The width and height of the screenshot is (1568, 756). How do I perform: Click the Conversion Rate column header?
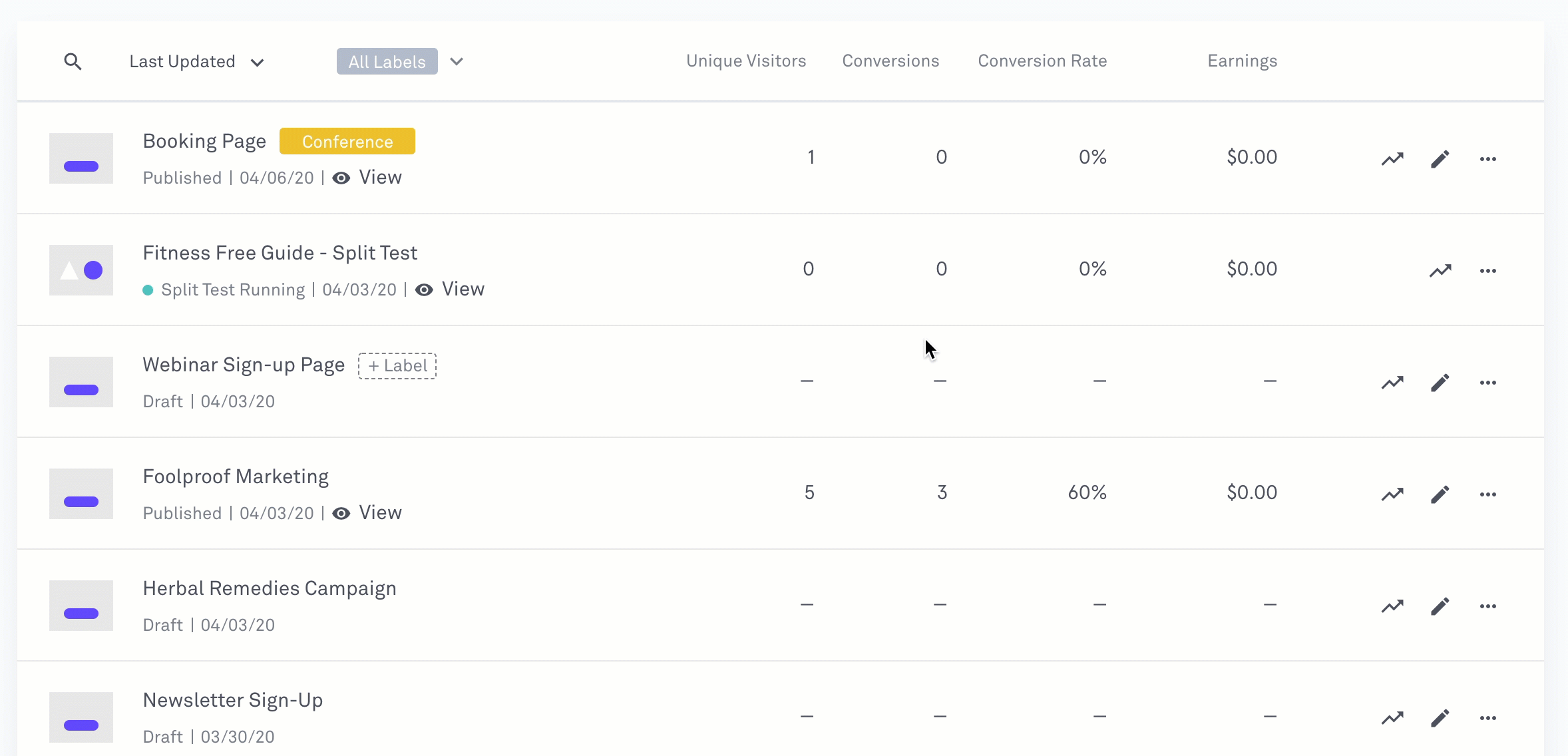click(x=1042, y=61)
